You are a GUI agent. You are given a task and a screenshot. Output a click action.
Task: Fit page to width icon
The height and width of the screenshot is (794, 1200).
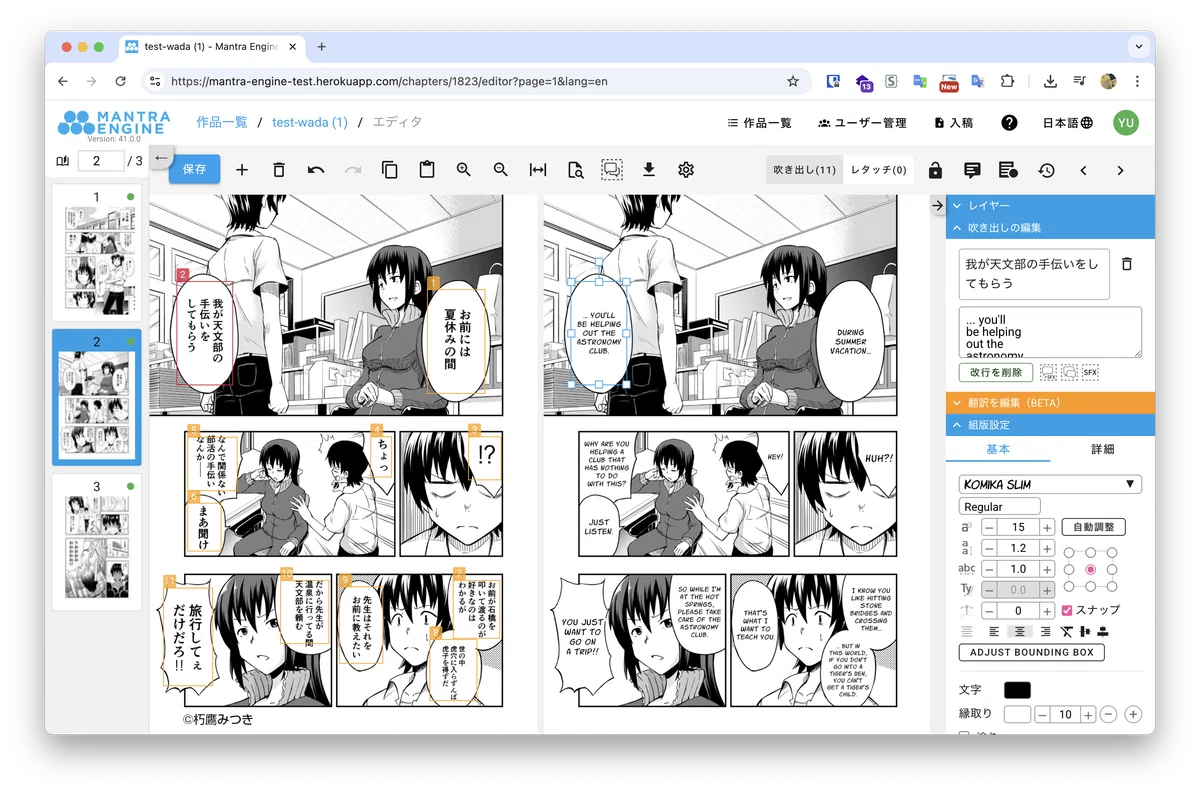click(x=538, y=170)
